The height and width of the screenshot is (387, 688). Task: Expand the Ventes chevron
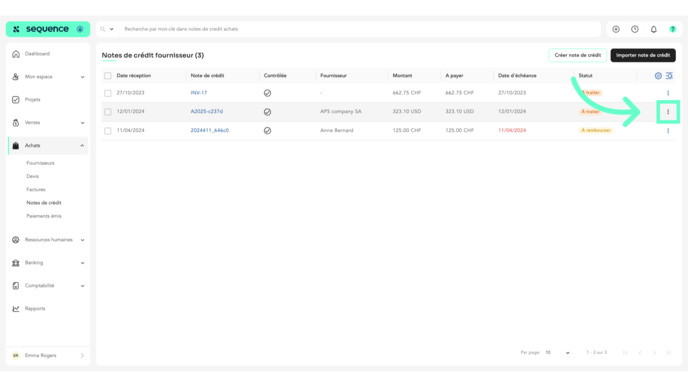[x=82, y=123]
